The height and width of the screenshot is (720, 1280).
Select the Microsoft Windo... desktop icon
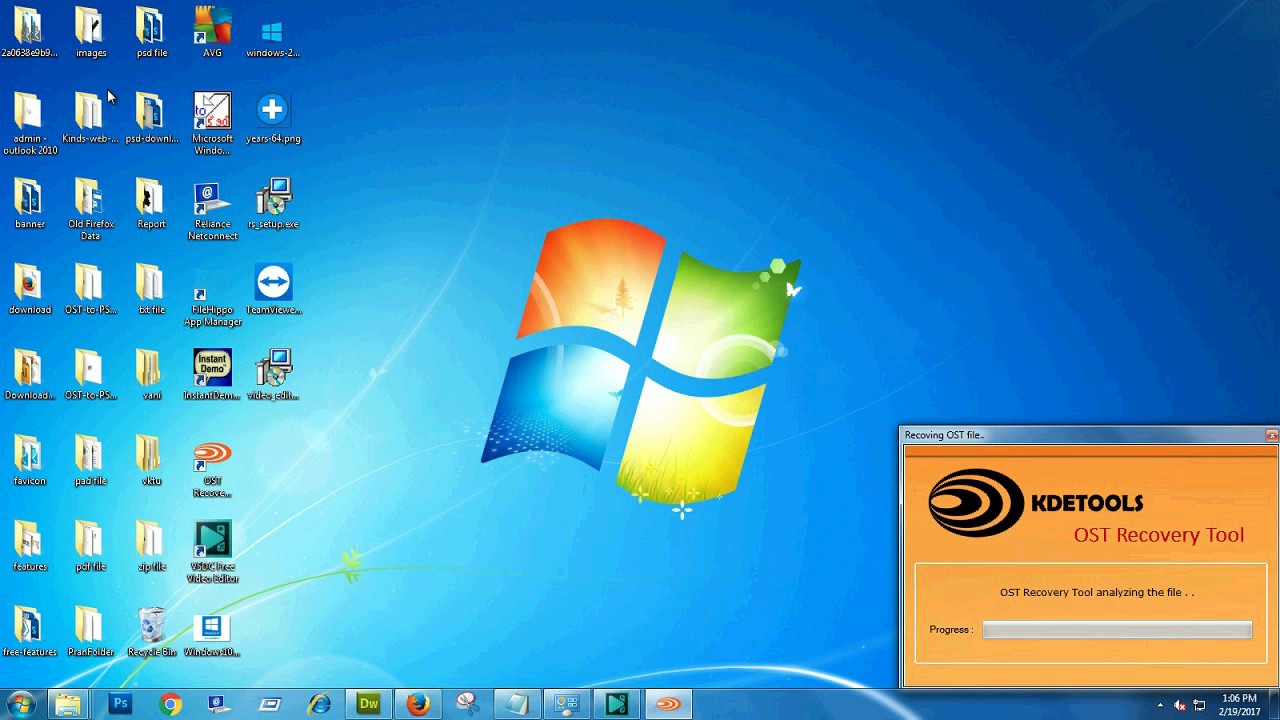212,125
